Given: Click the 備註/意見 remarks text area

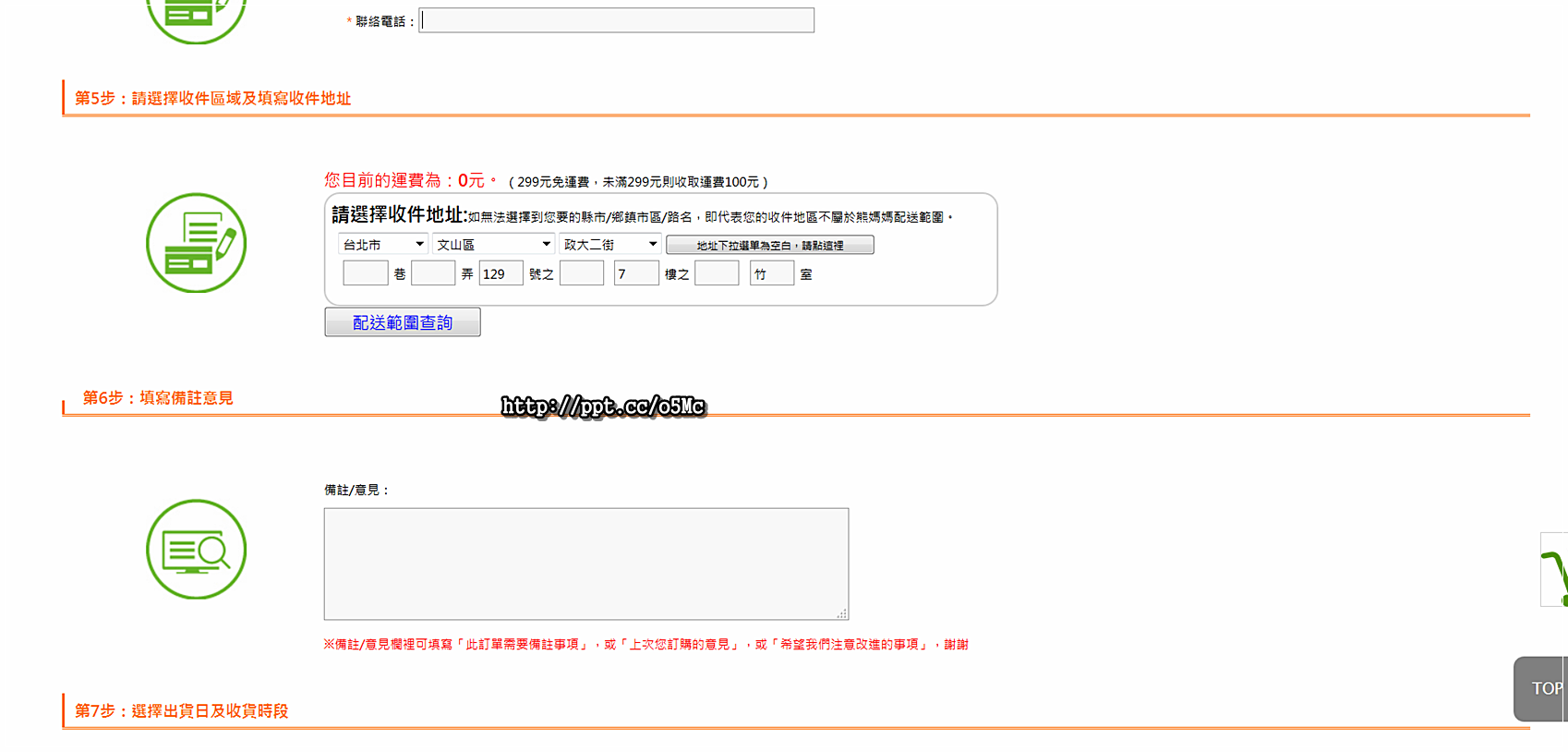Looking at the screenshot, I should pos(585,564).
